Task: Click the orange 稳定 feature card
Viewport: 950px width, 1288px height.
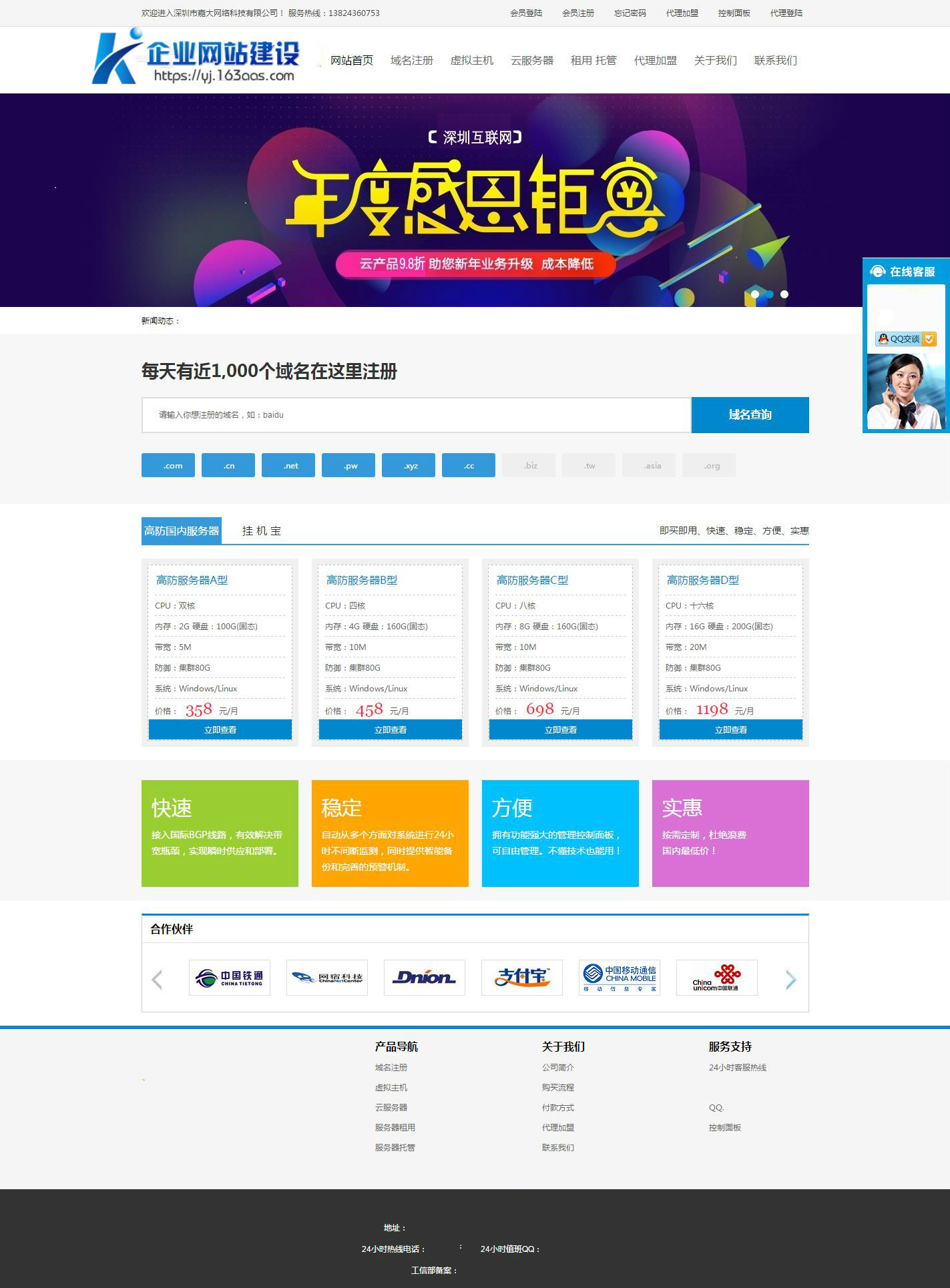Action: coord(390,833)
